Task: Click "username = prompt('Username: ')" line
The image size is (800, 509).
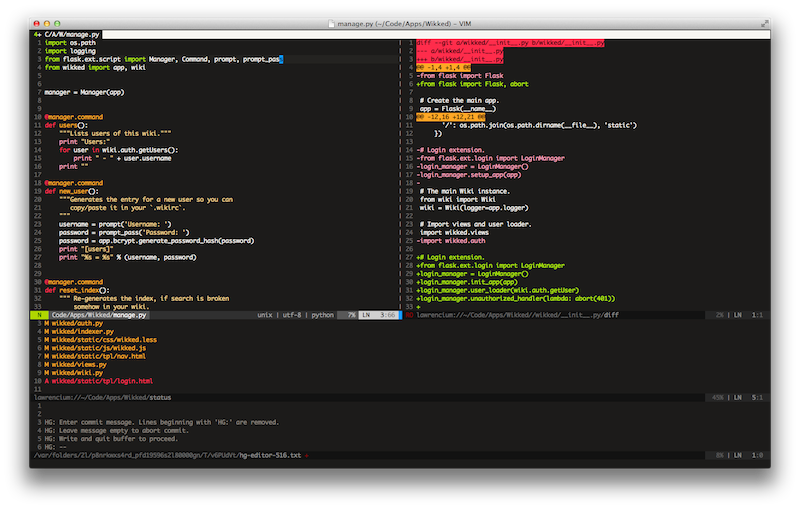Action: coord(115,224)
